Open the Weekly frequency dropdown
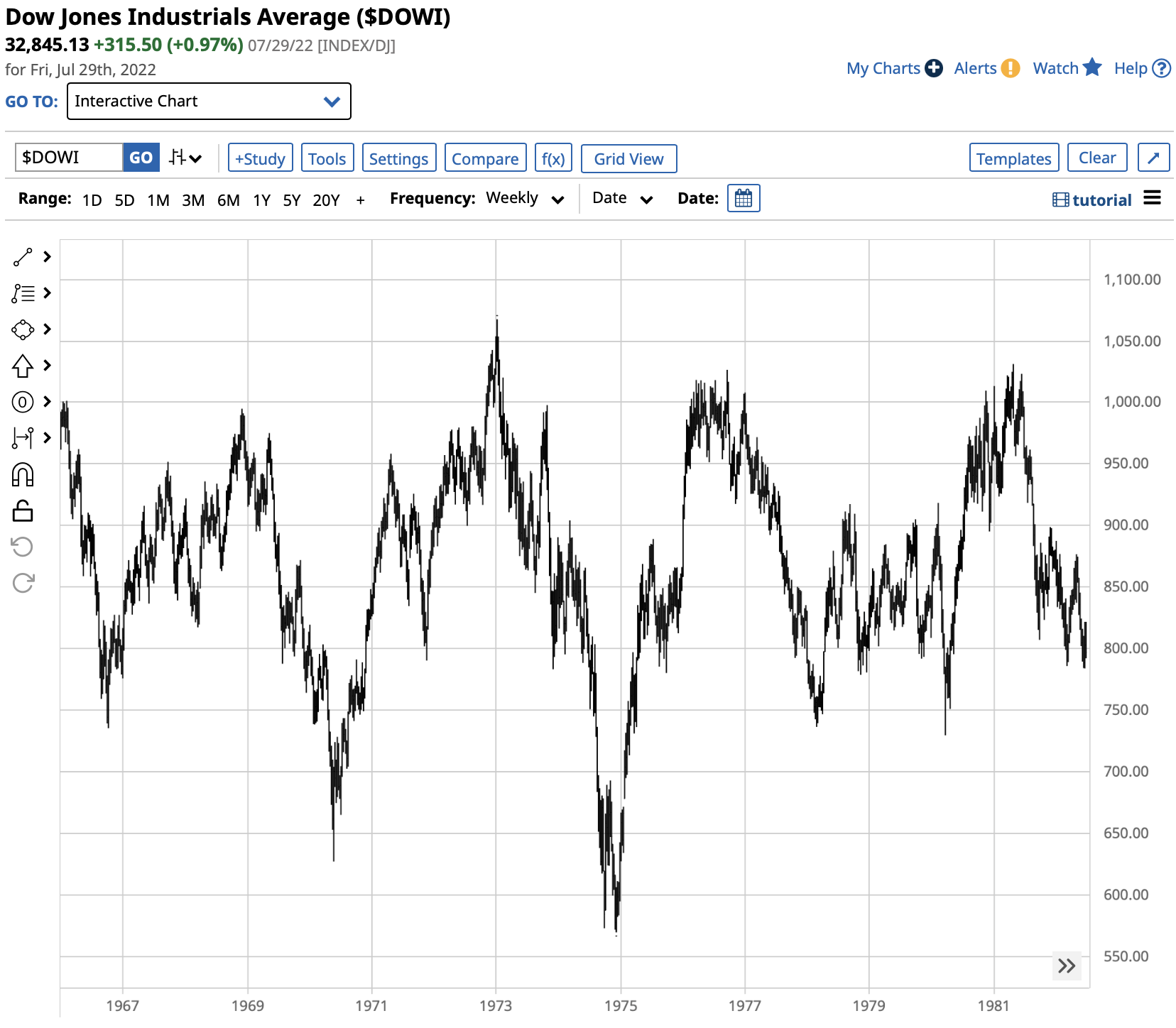The height and width of the screenshot is (1028, 1176). coord(525,199)
